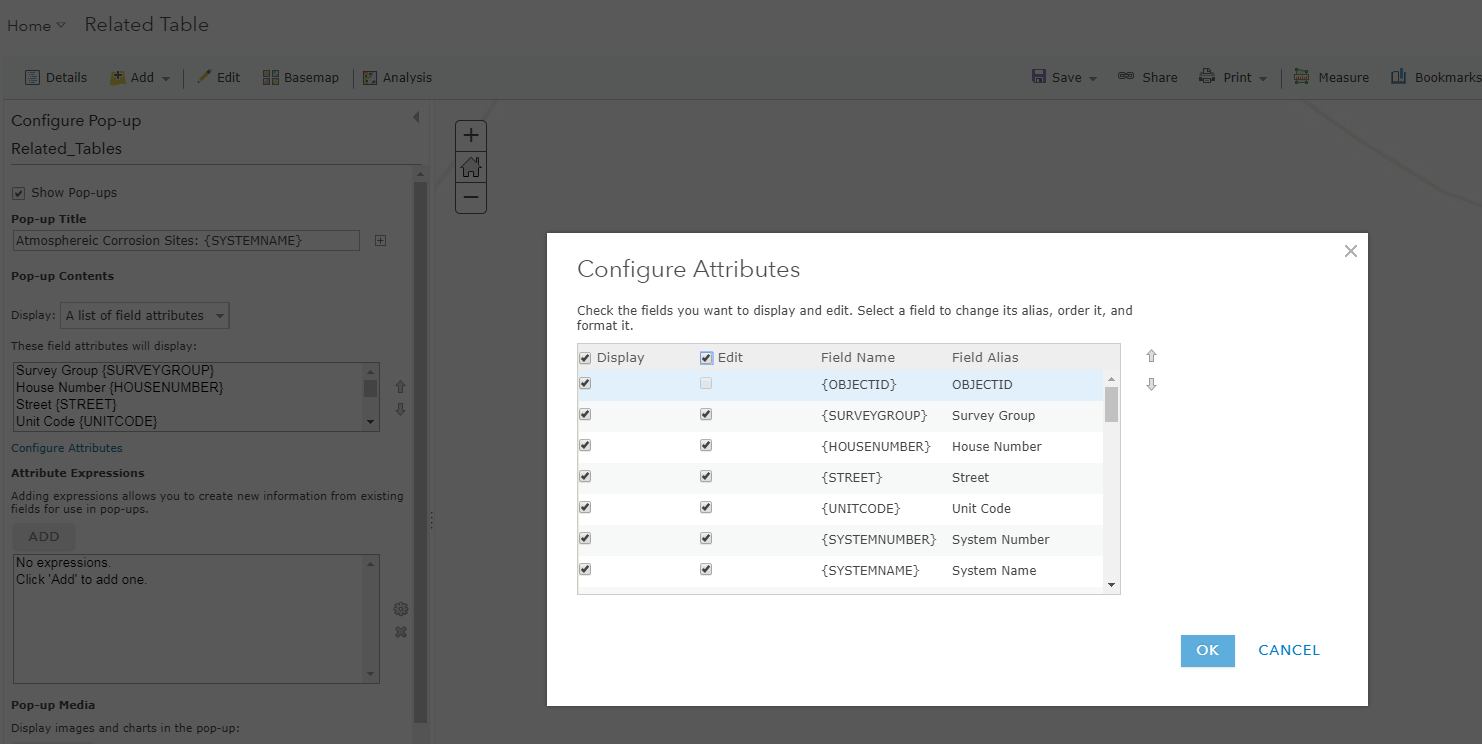This screenshot has height=744, width=1482.
Task: Expand the Save dropdown arrow
Action: click(1093, 78)
